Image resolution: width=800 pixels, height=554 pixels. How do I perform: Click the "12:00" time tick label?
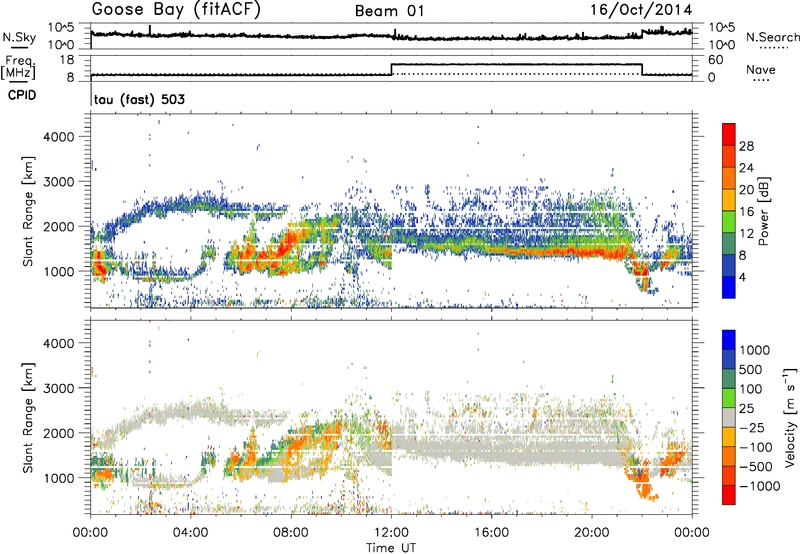pos(391,533)
